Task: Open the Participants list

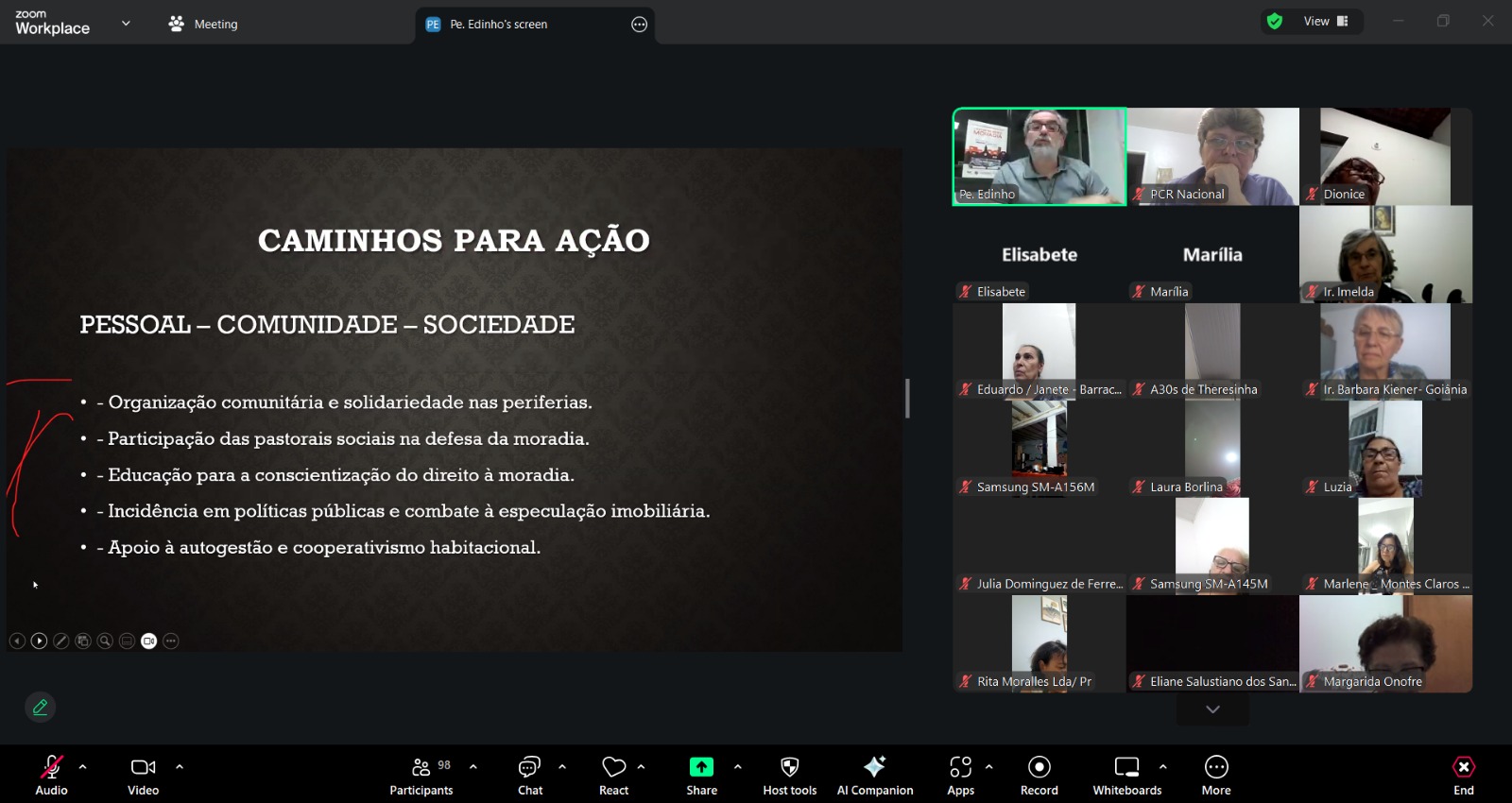Action: click(421, 775)
